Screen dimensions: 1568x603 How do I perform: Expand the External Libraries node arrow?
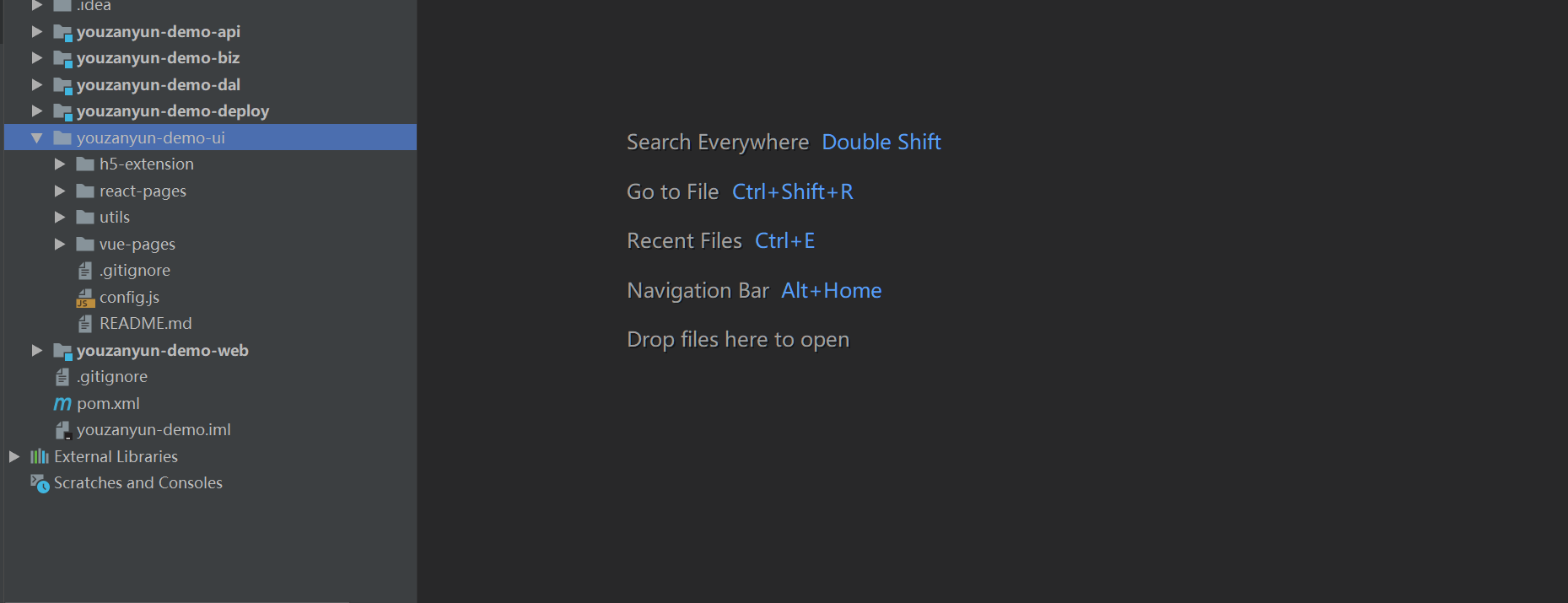coord(14,456)
